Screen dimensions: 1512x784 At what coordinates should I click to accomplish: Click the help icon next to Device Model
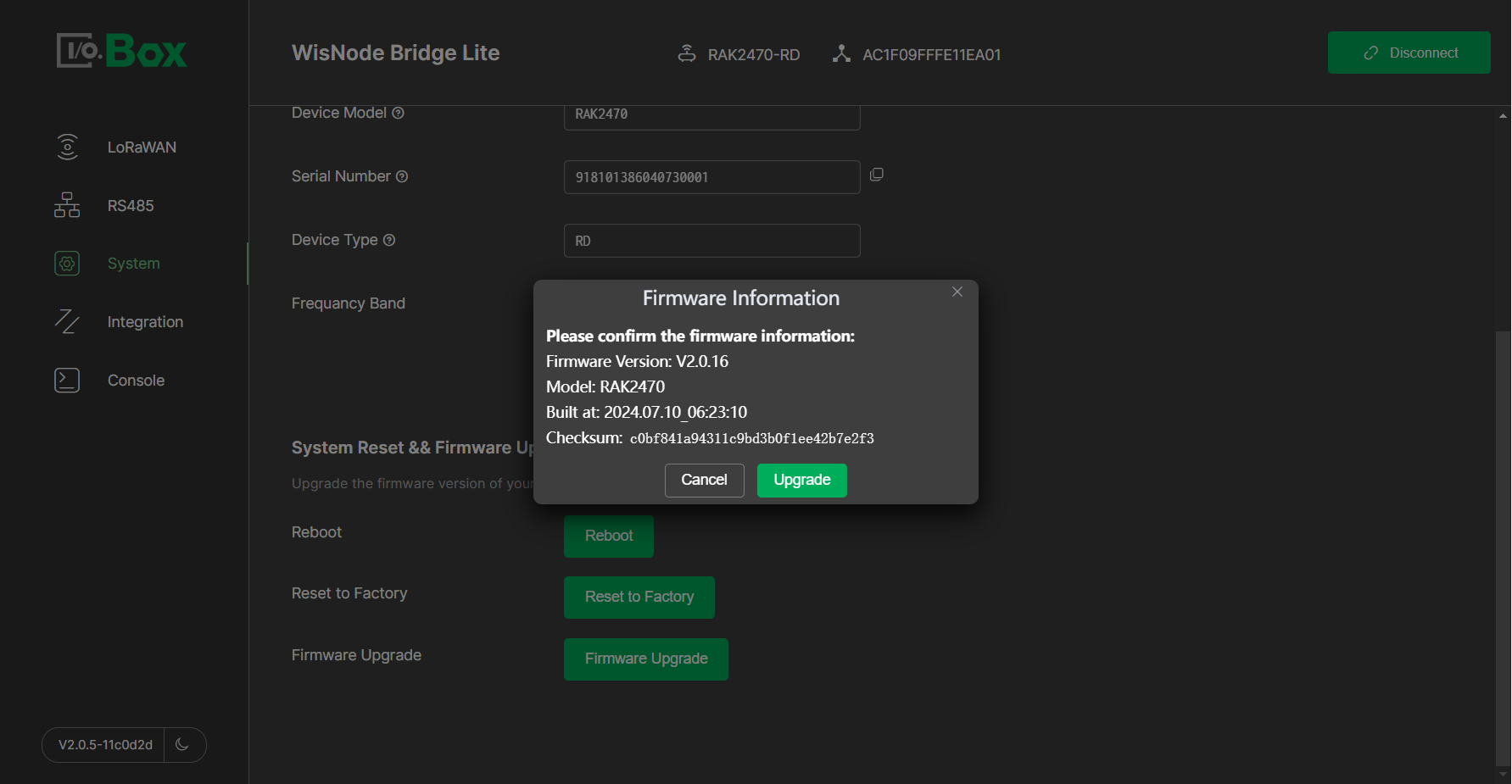pyautogui.click(x=398, y=113)
